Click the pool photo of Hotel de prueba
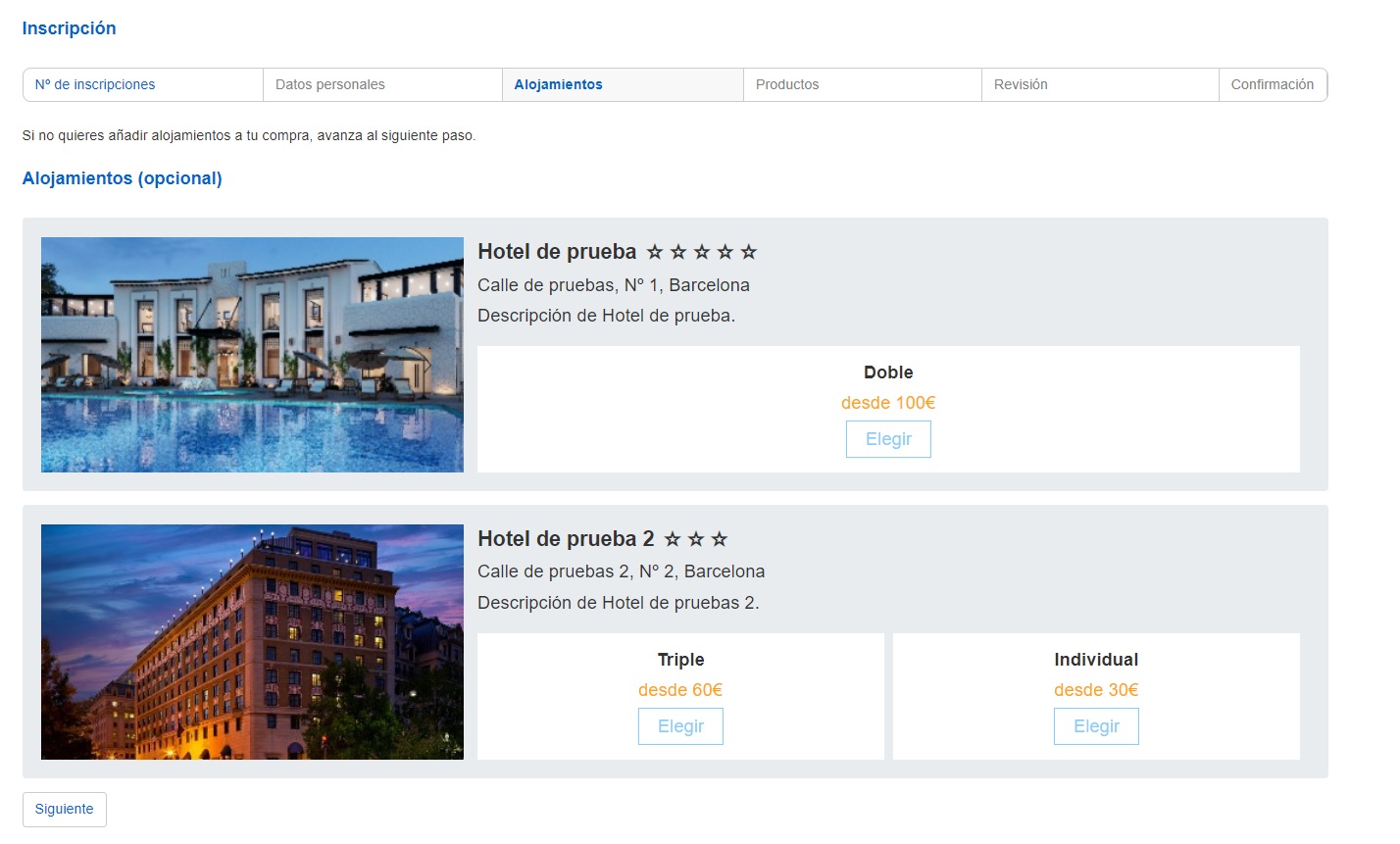The image size is (1400, 844). tap(252, 355)
